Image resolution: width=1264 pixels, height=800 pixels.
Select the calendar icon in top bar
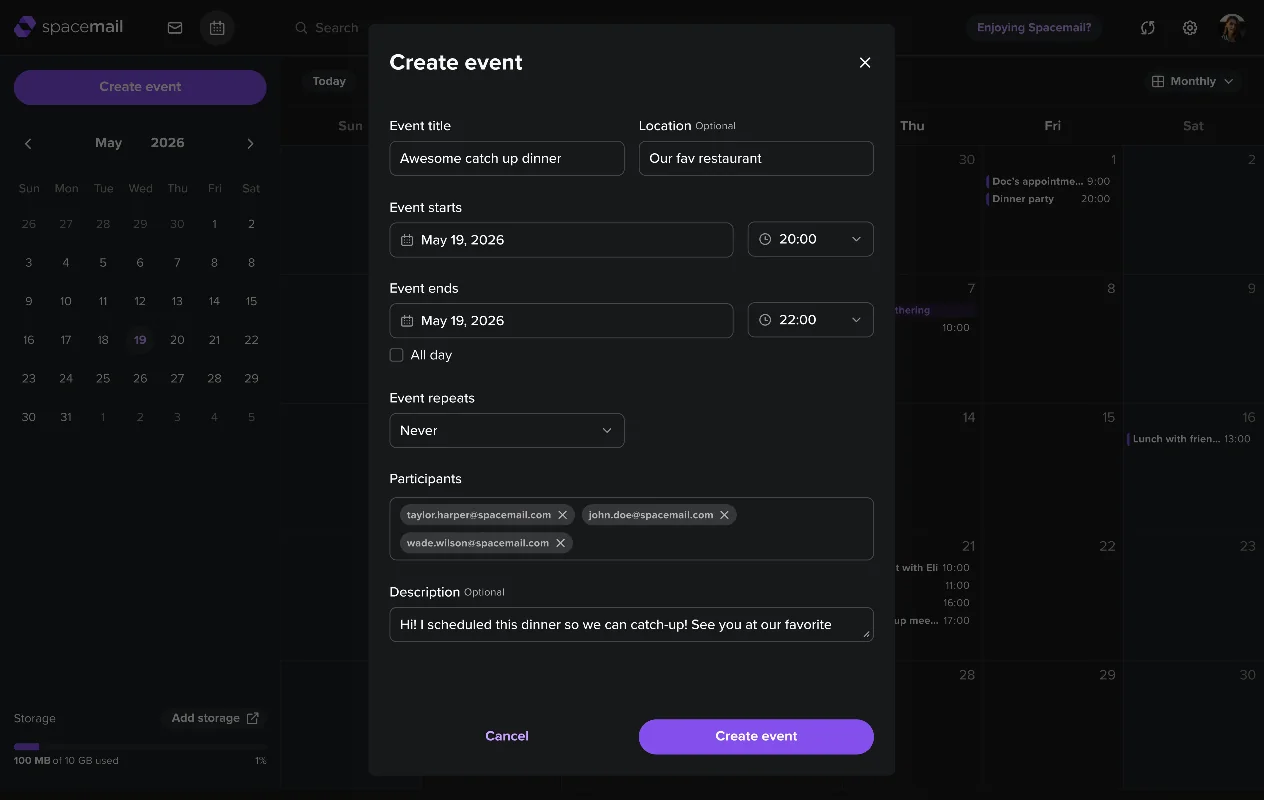[217, 28]
